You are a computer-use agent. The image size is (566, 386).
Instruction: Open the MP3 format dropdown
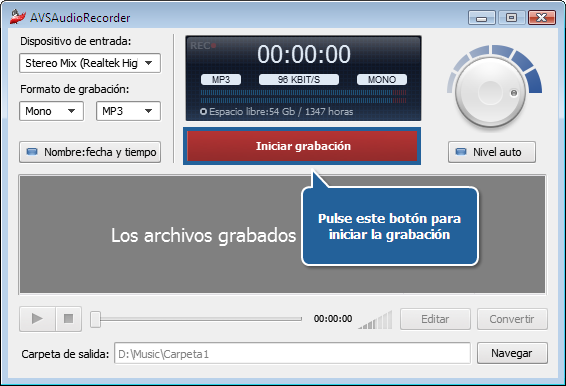pos(128,111)
